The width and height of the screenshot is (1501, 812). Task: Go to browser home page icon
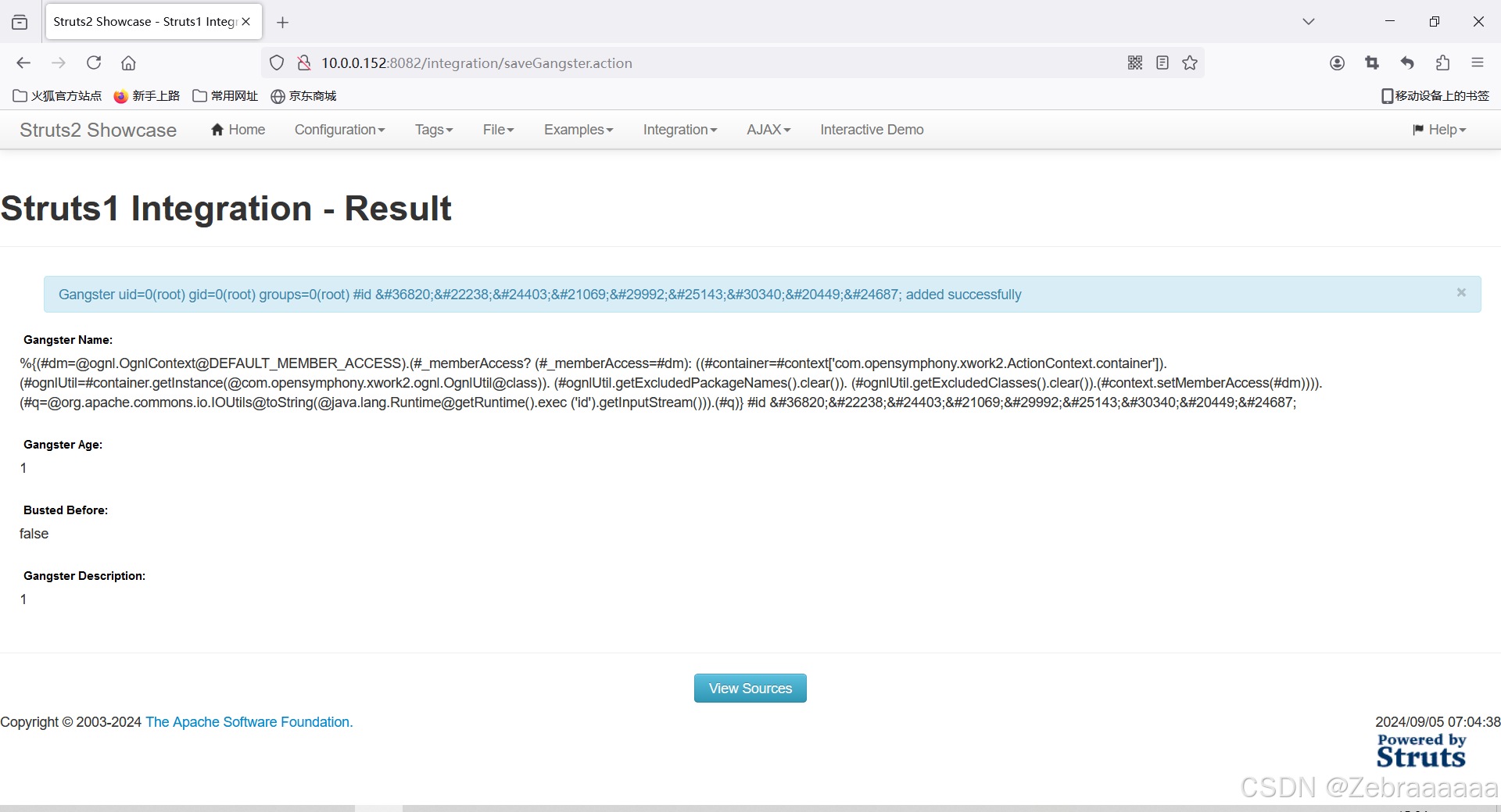[129, 63]
